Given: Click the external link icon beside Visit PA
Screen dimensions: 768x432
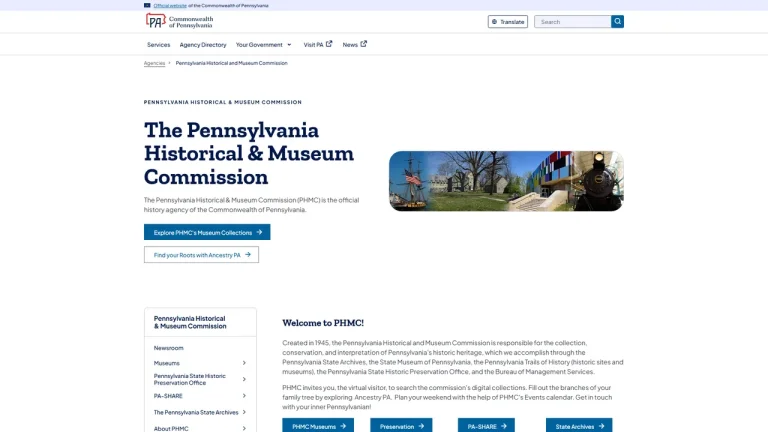Looking at the screenshot, I should point(329,44).
